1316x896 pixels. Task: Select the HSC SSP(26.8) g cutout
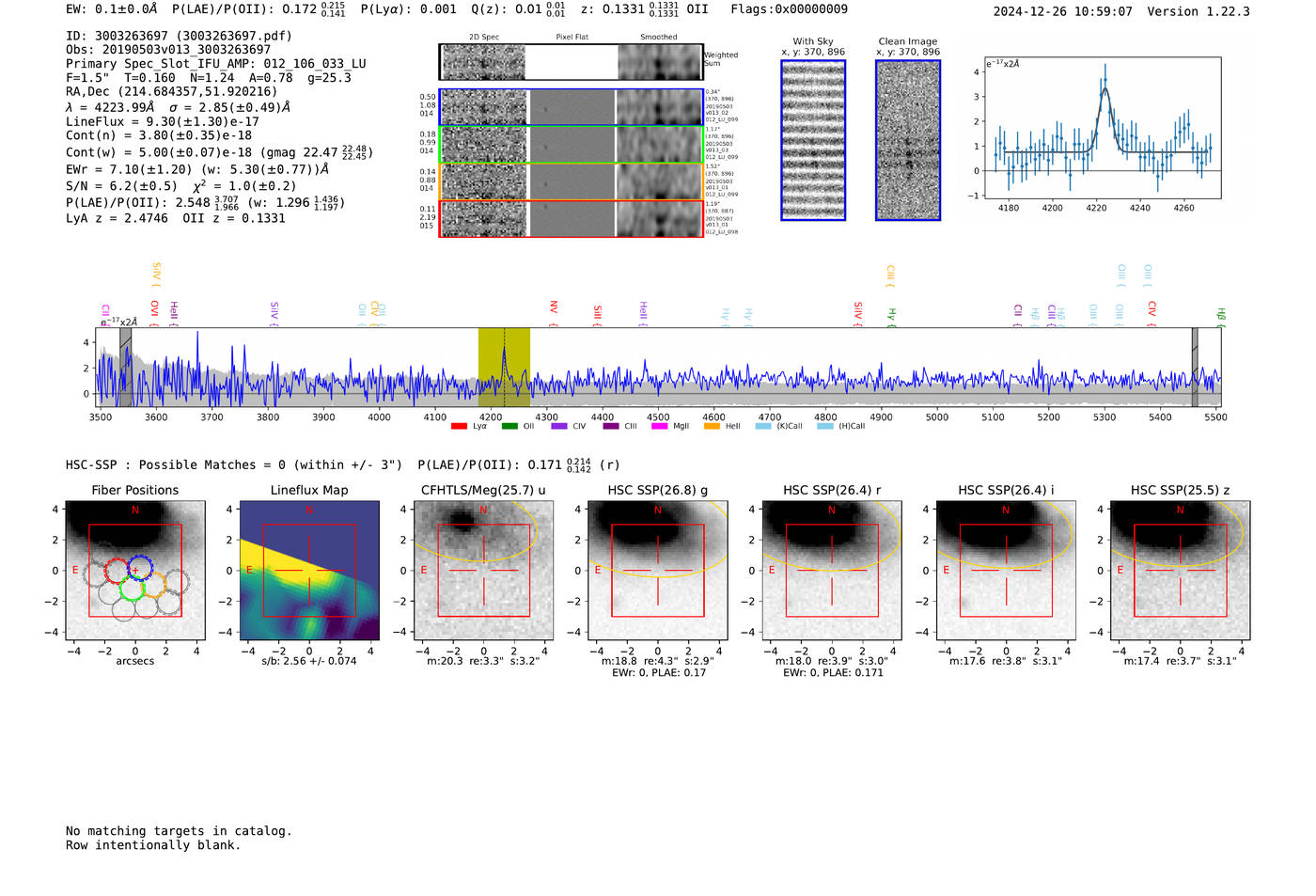(658, 571)
